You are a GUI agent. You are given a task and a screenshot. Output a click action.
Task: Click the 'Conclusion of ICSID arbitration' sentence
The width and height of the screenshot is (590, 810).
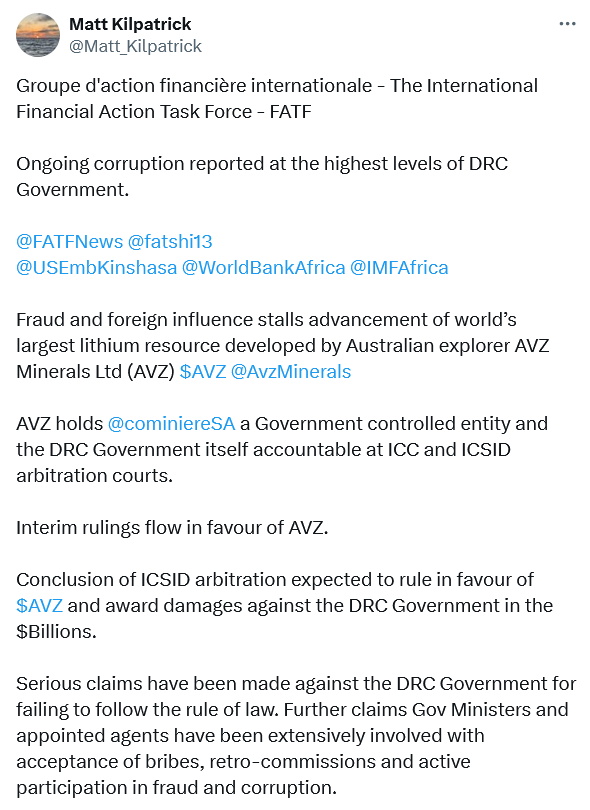(285, 605)
